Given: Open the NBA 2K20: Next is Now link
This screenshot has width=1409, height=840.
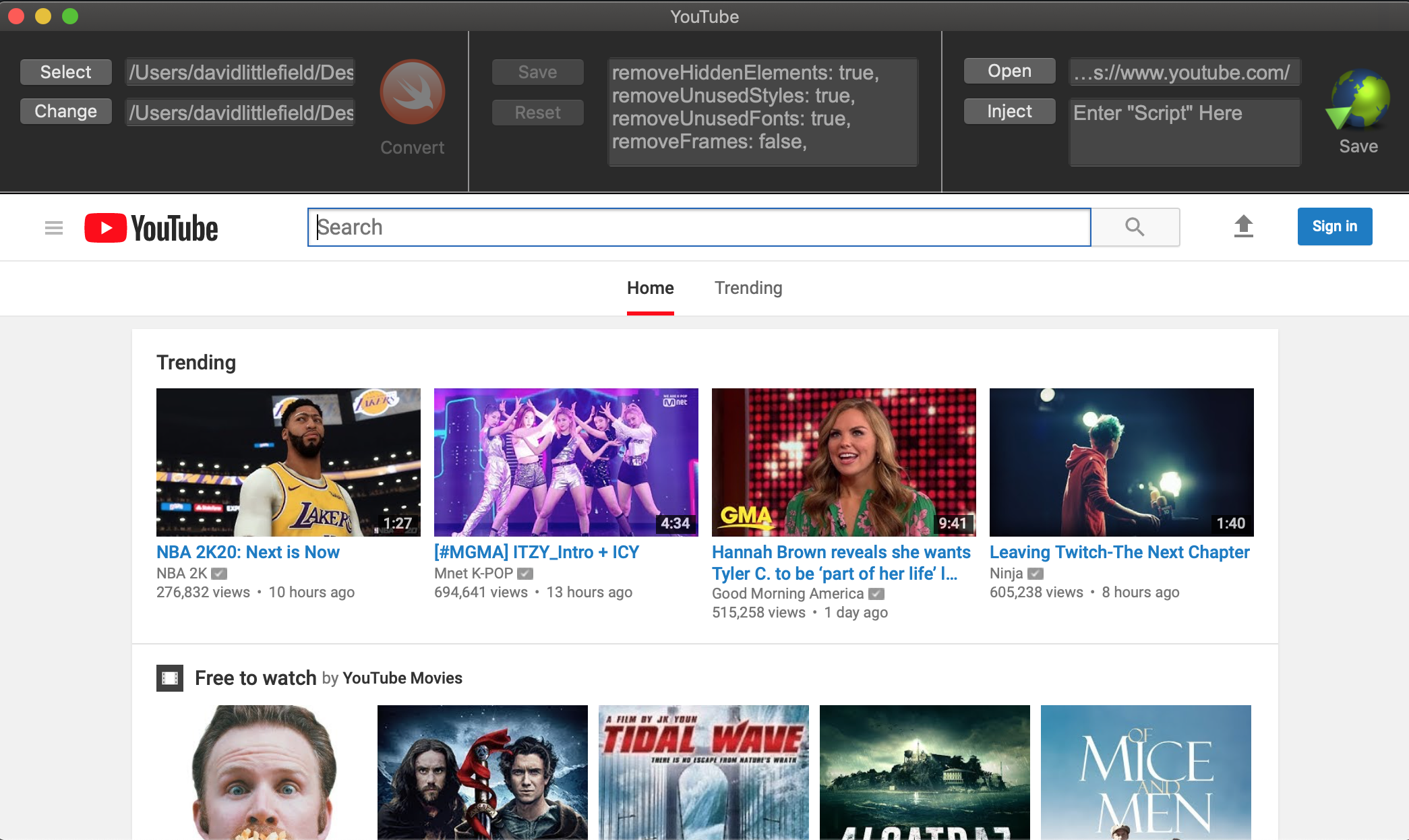Looking at the screenshot, I should click(248, 552).
